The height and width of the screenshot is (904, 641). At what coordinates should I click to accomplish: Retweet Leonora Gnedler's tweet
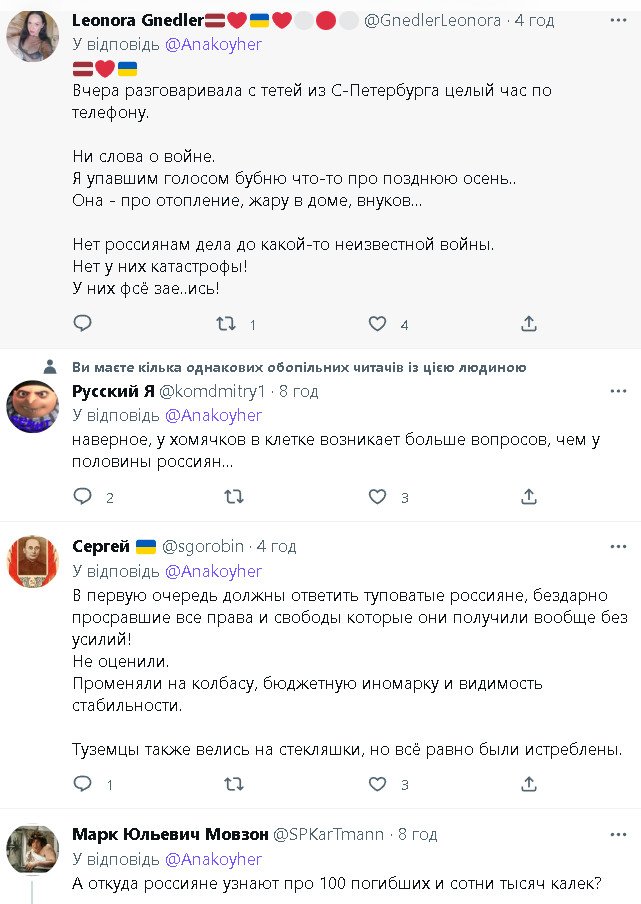227,323
